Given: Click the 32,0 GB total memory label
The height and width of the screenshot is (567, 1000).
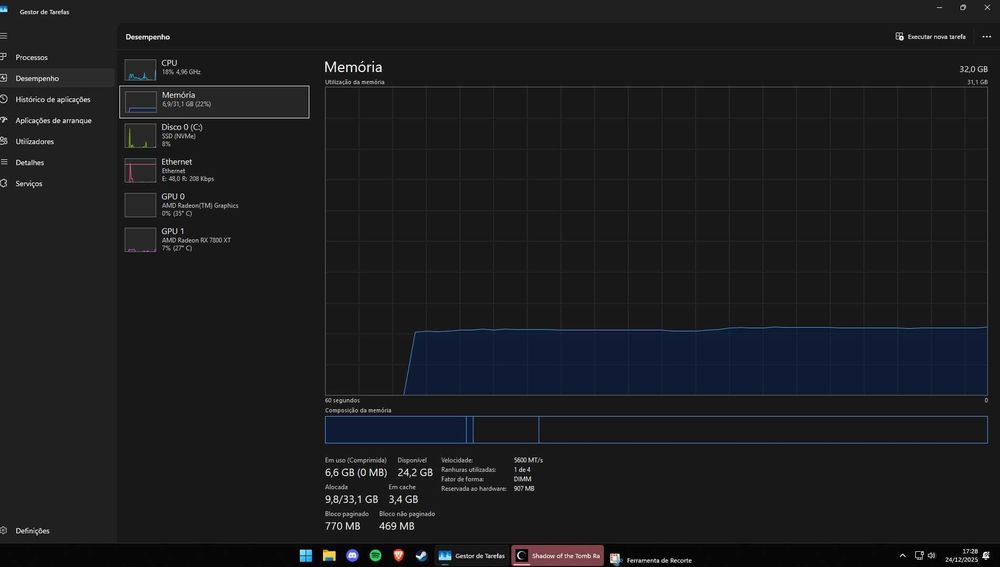Looking at the screenshot, I should 973,69.
